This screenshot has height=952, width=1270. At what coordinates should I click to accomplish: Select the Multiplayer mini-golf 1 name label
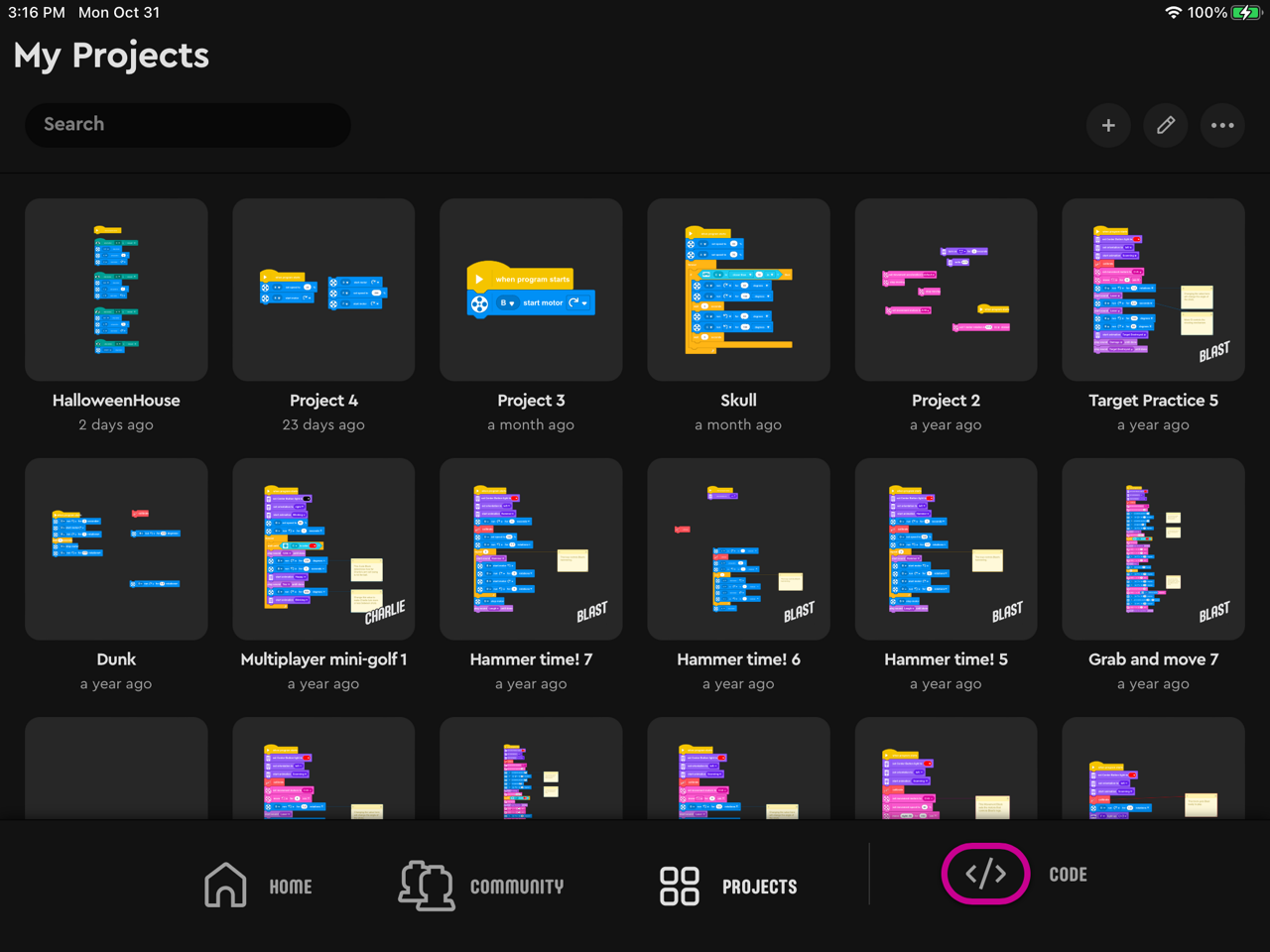pyautogui.click(x=323, y=659)
